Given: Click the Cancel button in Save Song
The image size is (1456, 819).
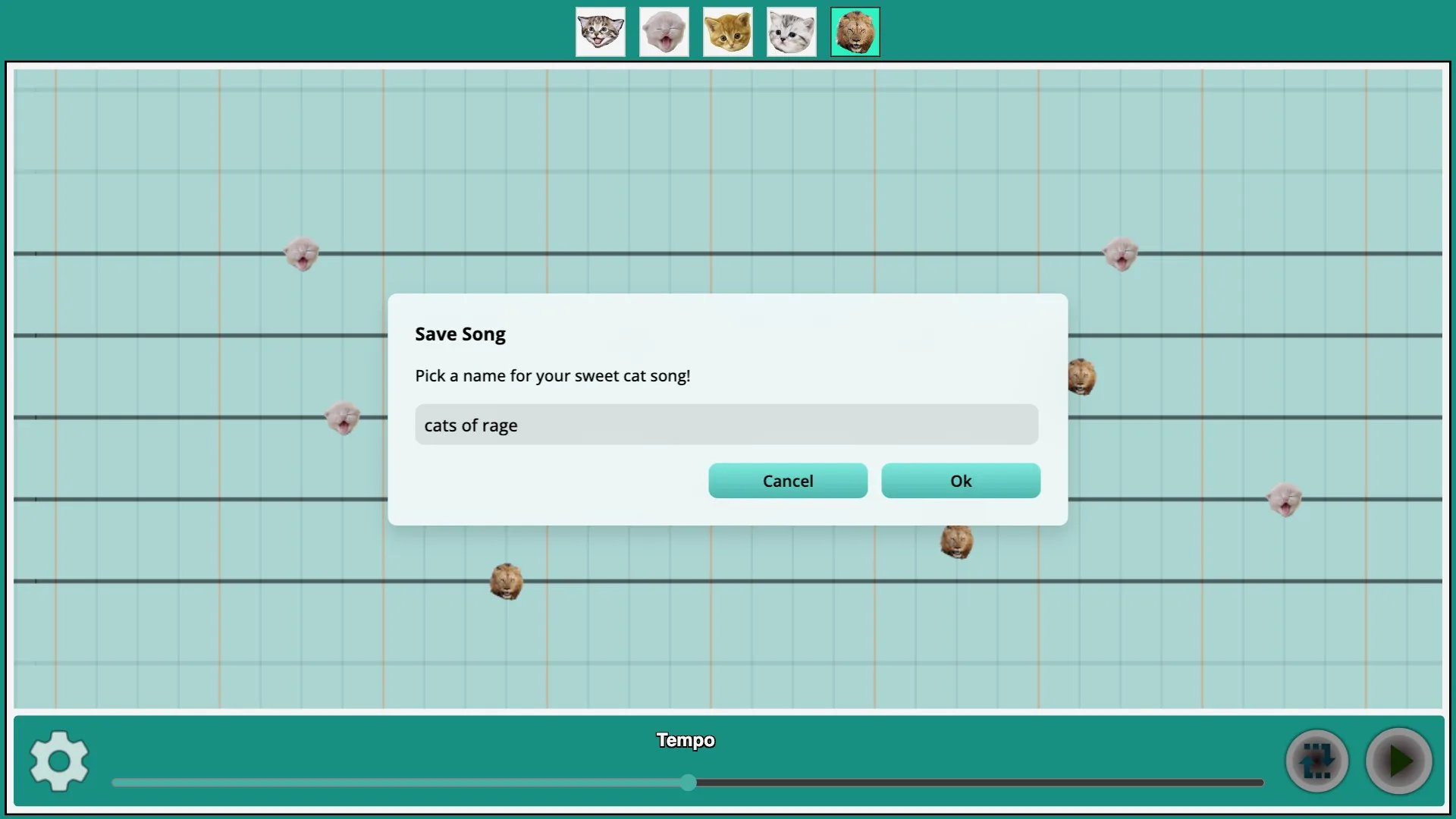Looking at the screenshot, I should (788, 481).
